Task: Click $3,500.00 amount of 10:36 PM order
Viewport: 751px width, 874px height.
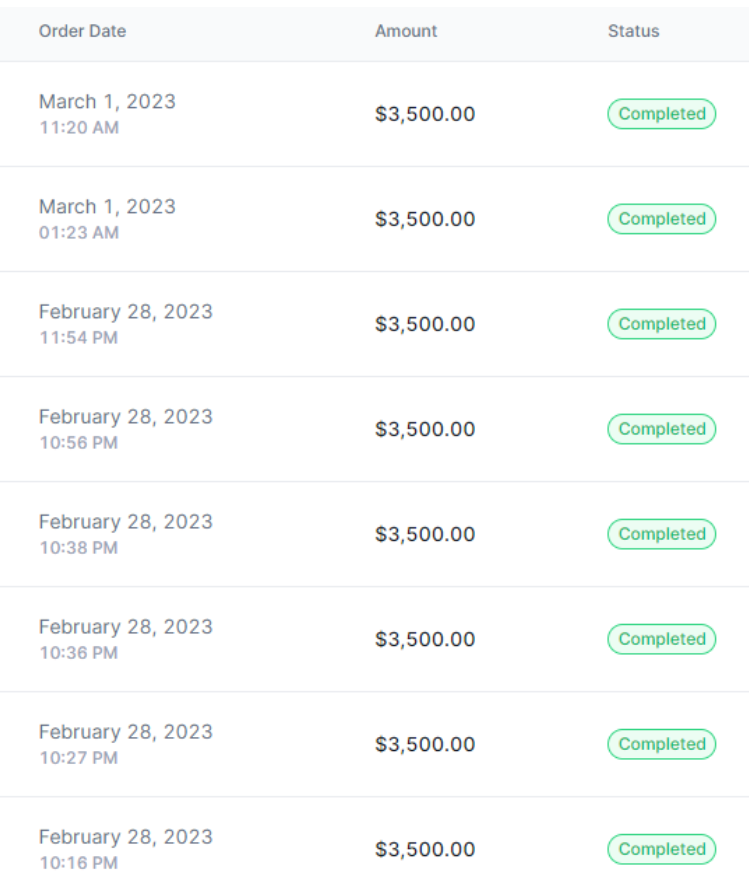Action: 425,639
